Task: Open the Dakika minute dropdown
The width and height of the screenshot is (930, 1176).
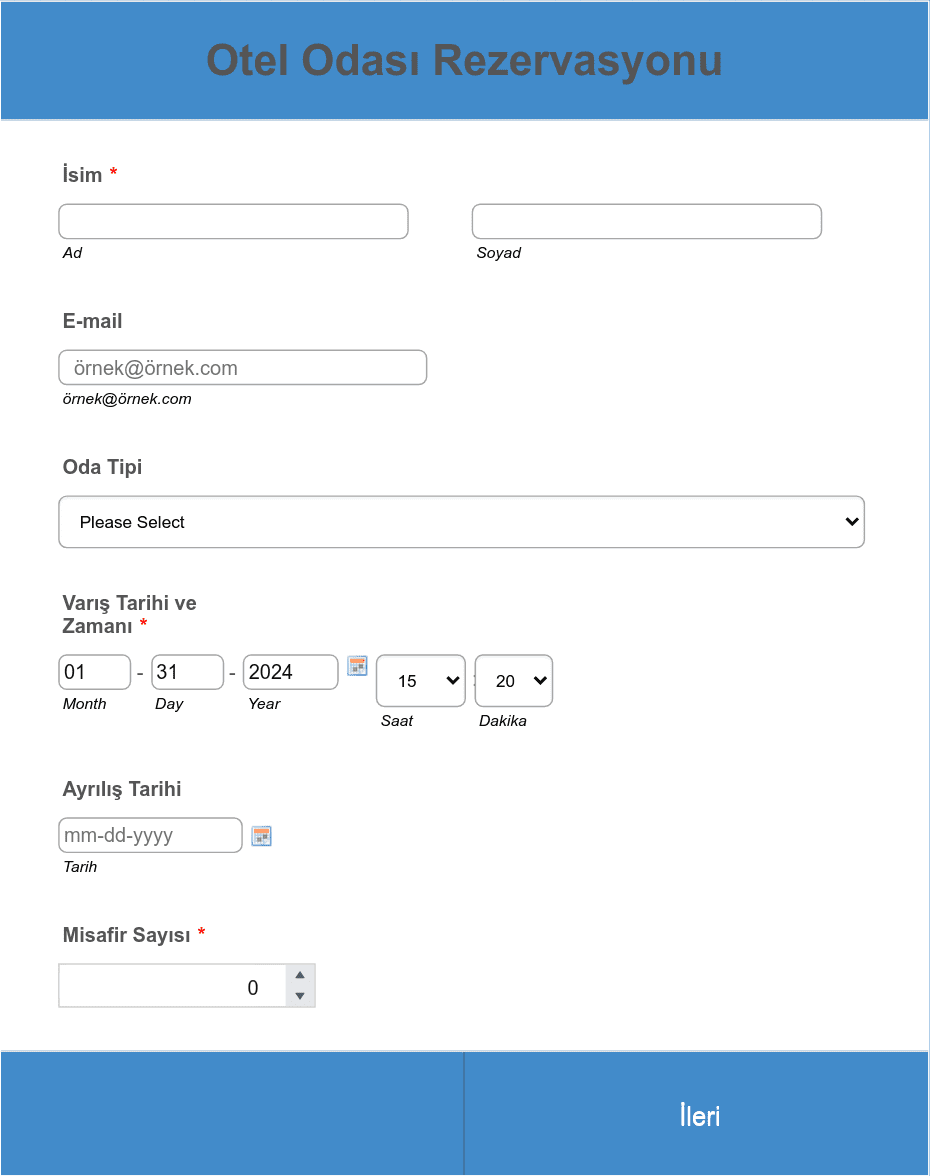Action: (x=514, y=681)
